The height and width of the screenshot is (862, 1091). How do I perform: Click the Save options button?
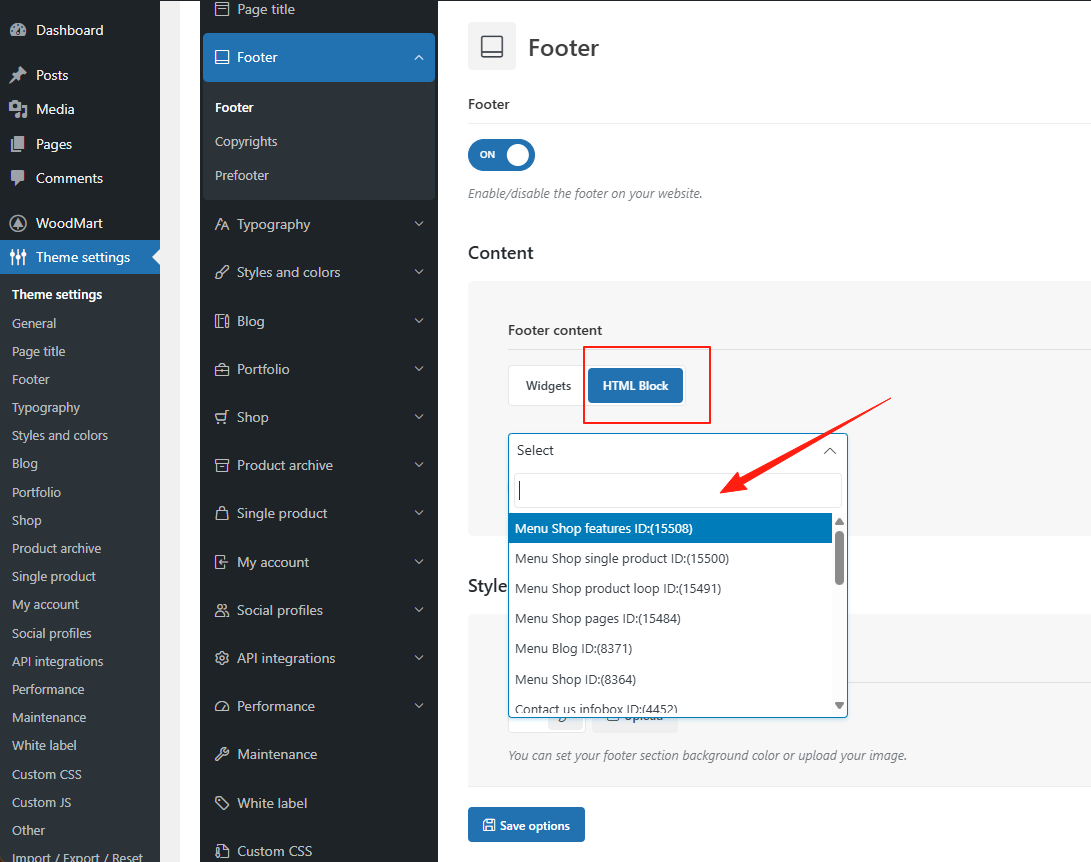526,825
